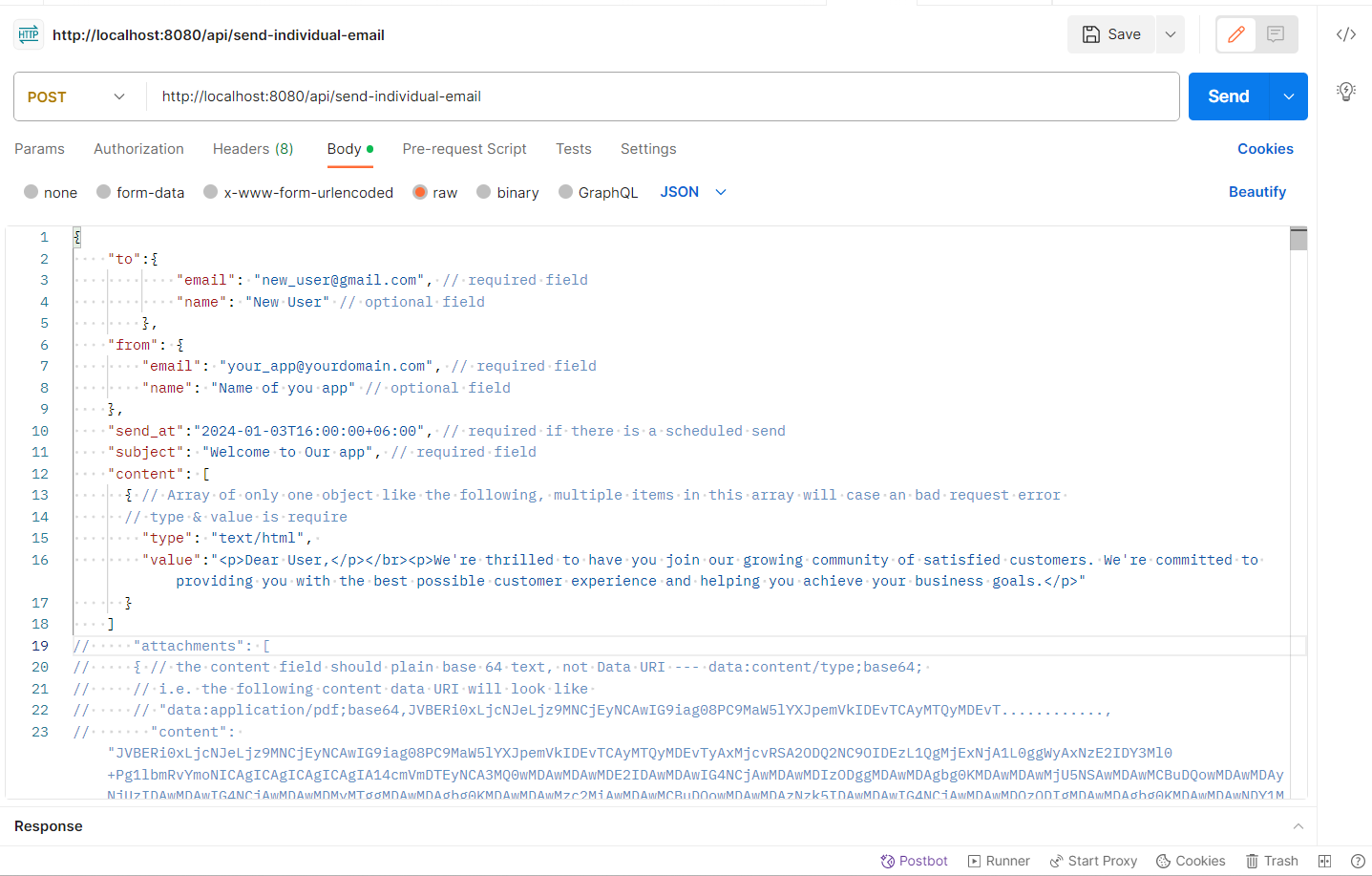Click Start Proxy in status bar
The image size is (1372, 876).
pyautogui.click(x=1093, y=861)
